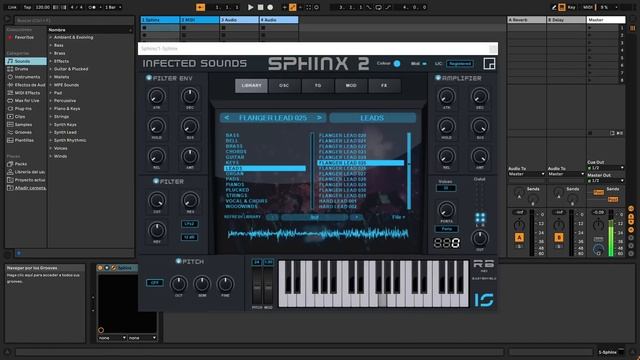Select the Samples category icon
The width and height of the screenshot is (640, 360).
coord(10,124)
